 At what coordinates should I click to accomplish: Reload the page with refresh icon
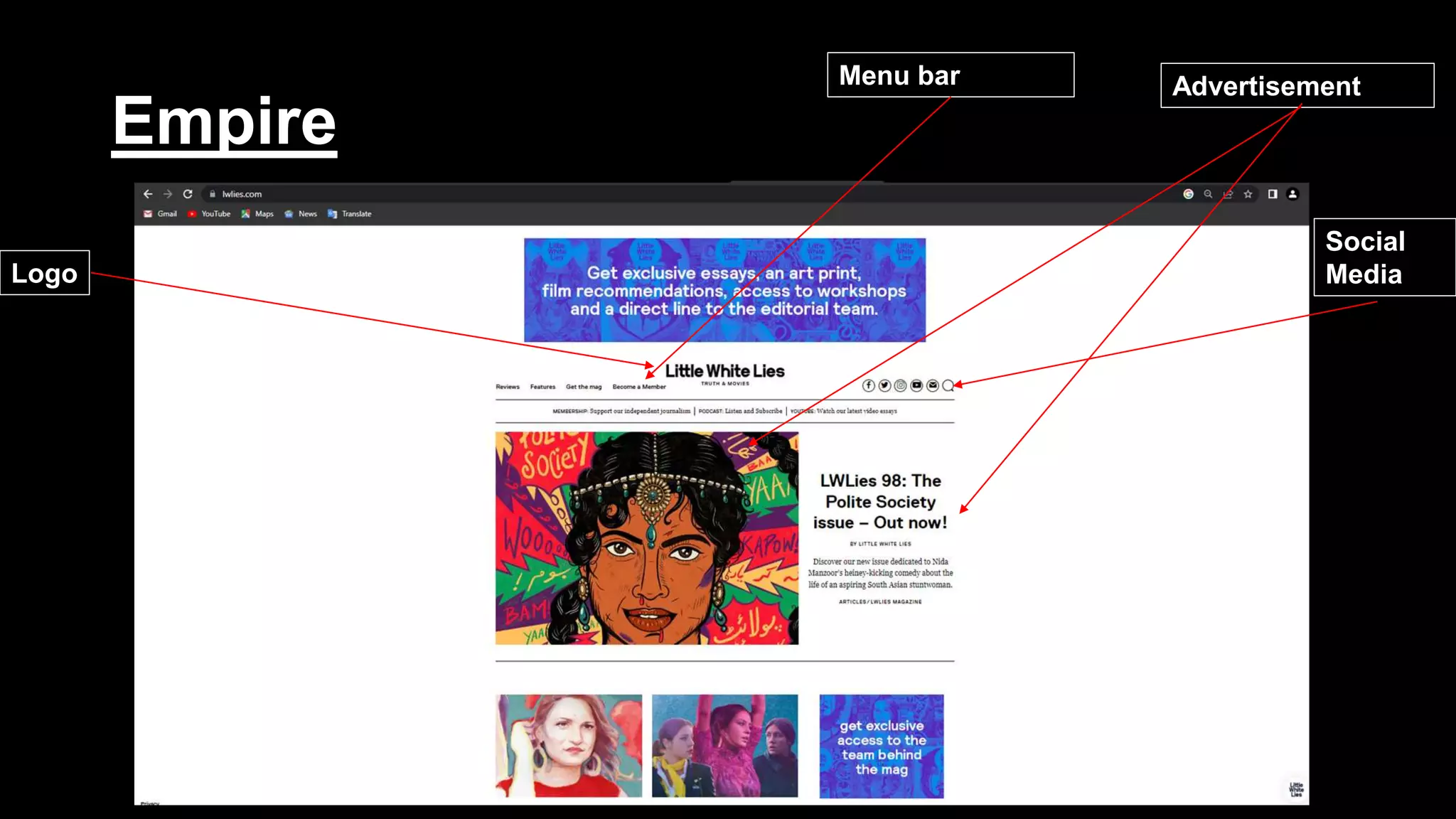pos(188,194)
